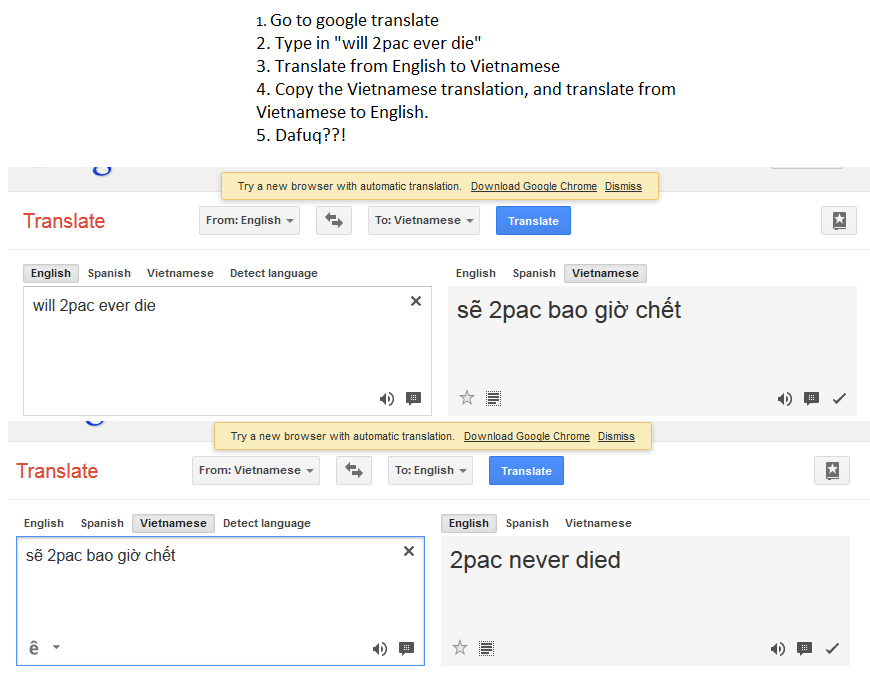Image resolution: width=870 pixels, height=673 pixels.
Task: Open the "From: Vietnamese" language dropdown
Action: (x=256, y=471)
